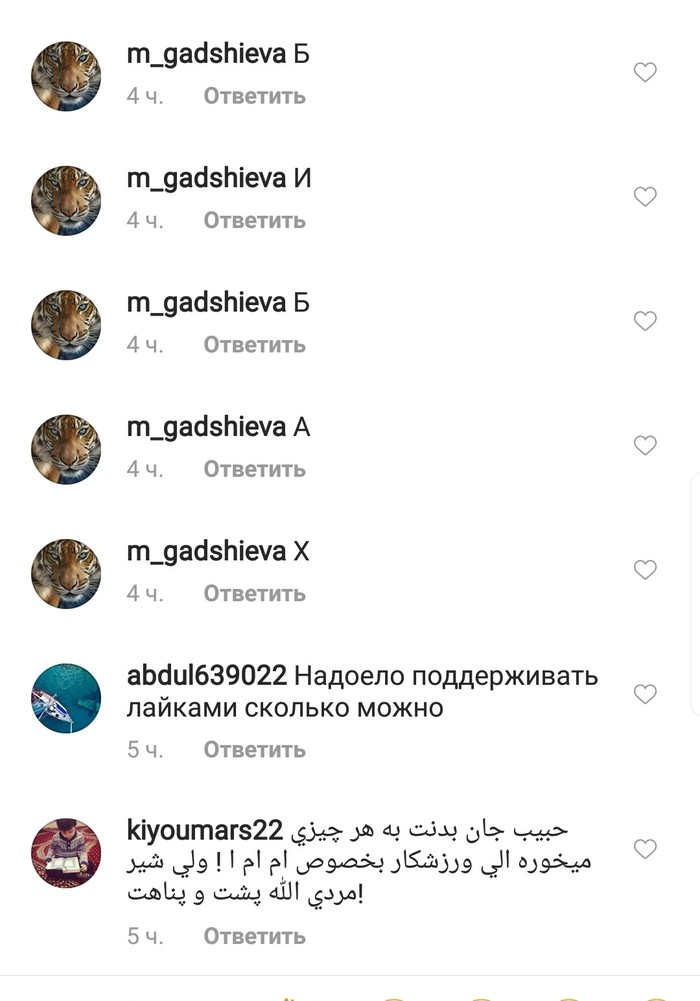Like the m_gadshieva comment containing 'А'
Screen dimensions: 700x1001
pyautogui.click(x=645, y=444)
